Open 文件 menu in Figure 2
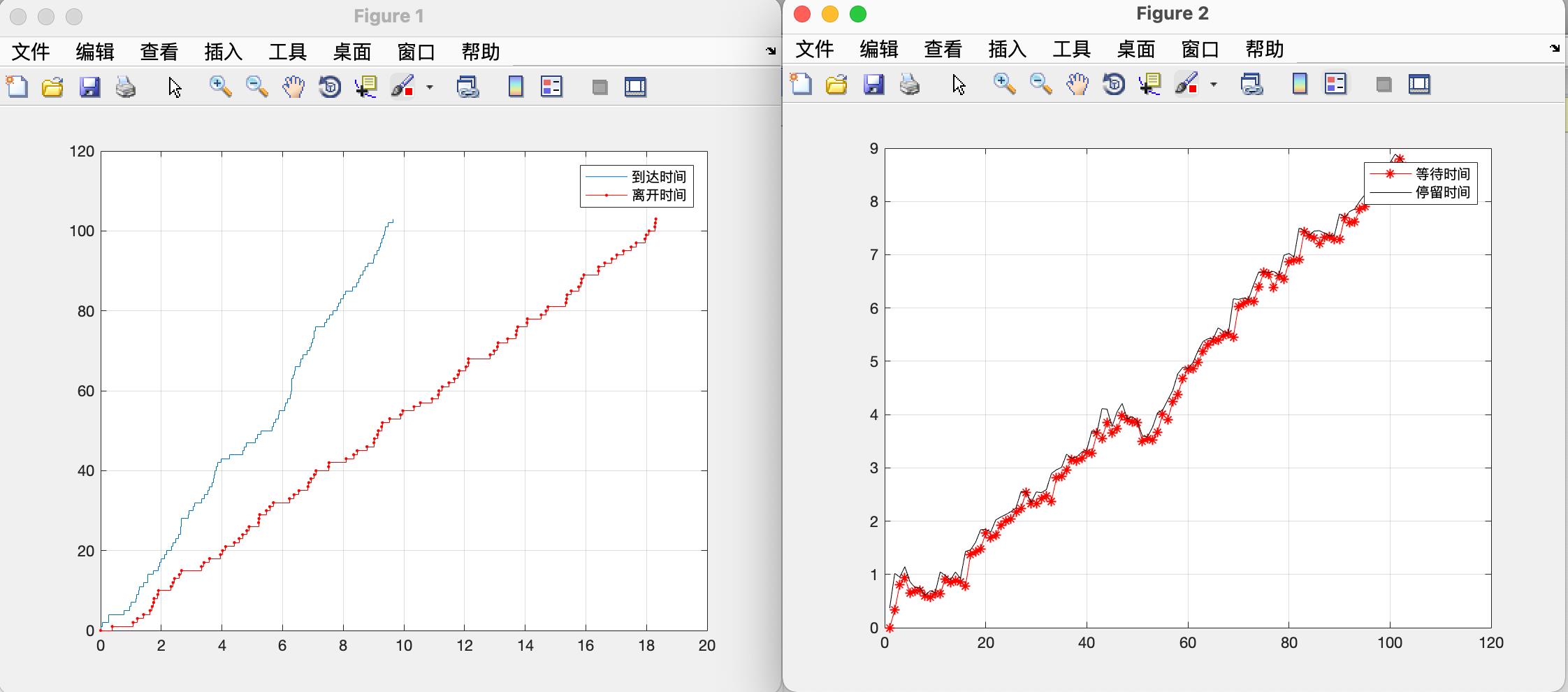Viewport: 1568px width, 692px height. click(x=815, y=49)
